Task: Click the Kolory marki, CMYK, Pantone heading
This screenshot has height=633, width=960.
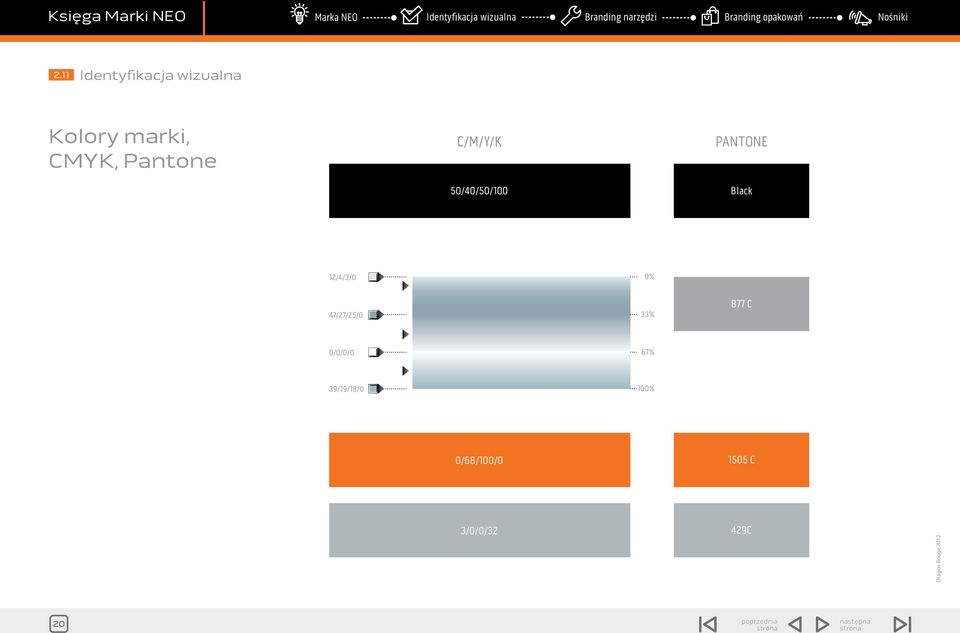Action: 132,148
